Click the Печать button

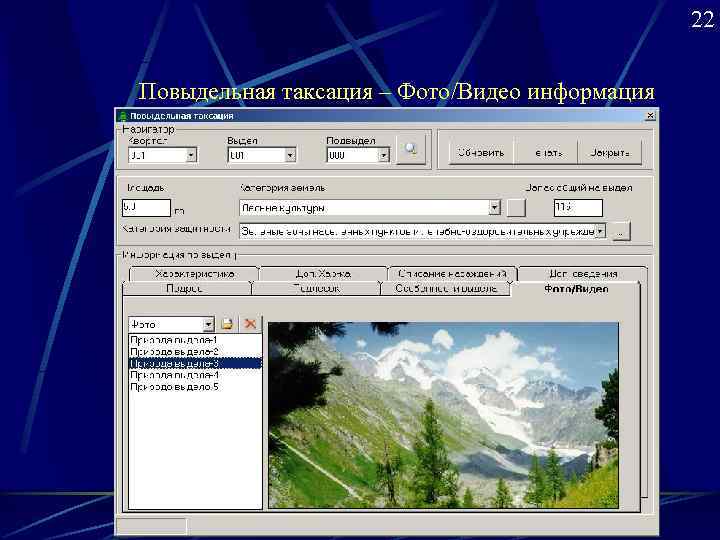point(548,152)
